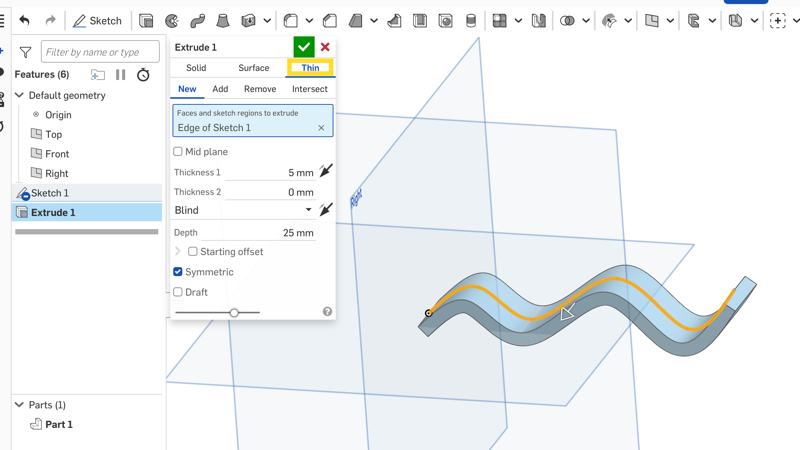The width and height of the screenshot is (800, 450).
Task: Expand the Starting offset chevron
Action: point(178,252)
